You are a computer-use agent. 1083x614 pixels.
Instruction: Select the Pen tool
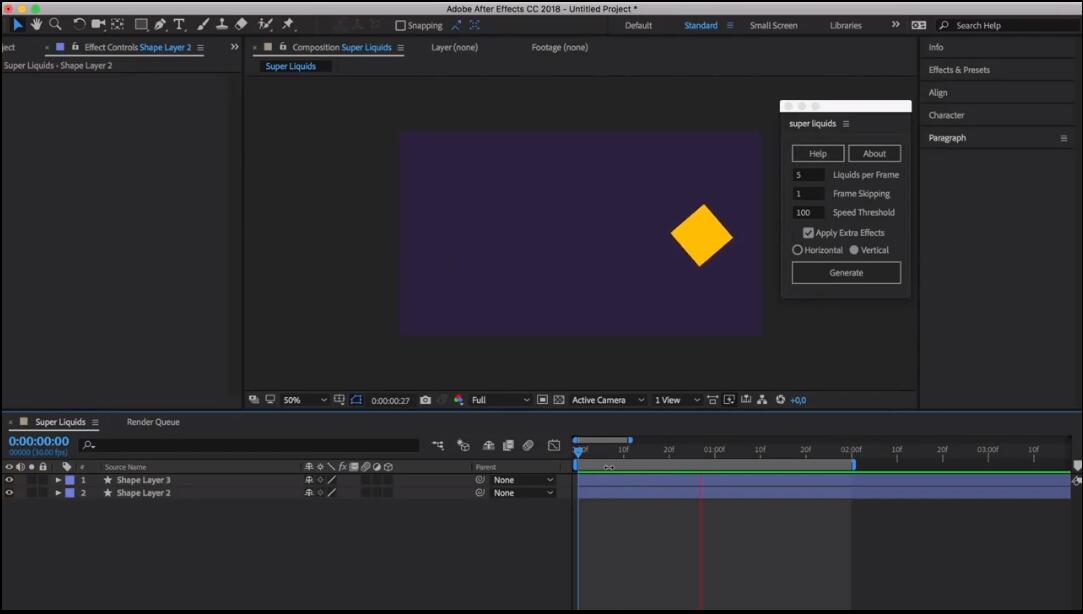pos(160,25)
